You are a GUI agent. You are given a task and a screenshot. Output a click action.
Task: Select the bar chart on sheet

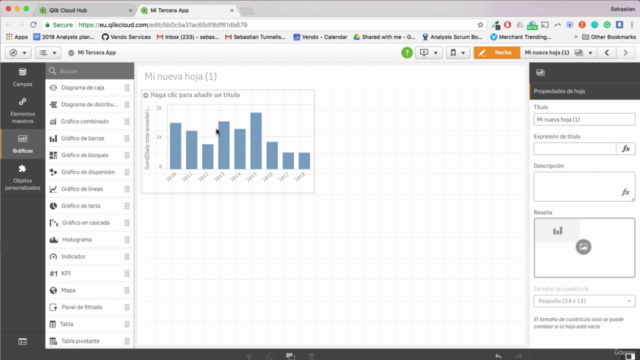228,141
